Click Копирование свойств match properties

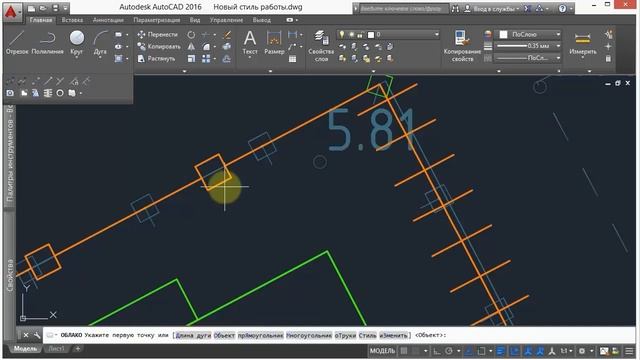click(462, 46)
